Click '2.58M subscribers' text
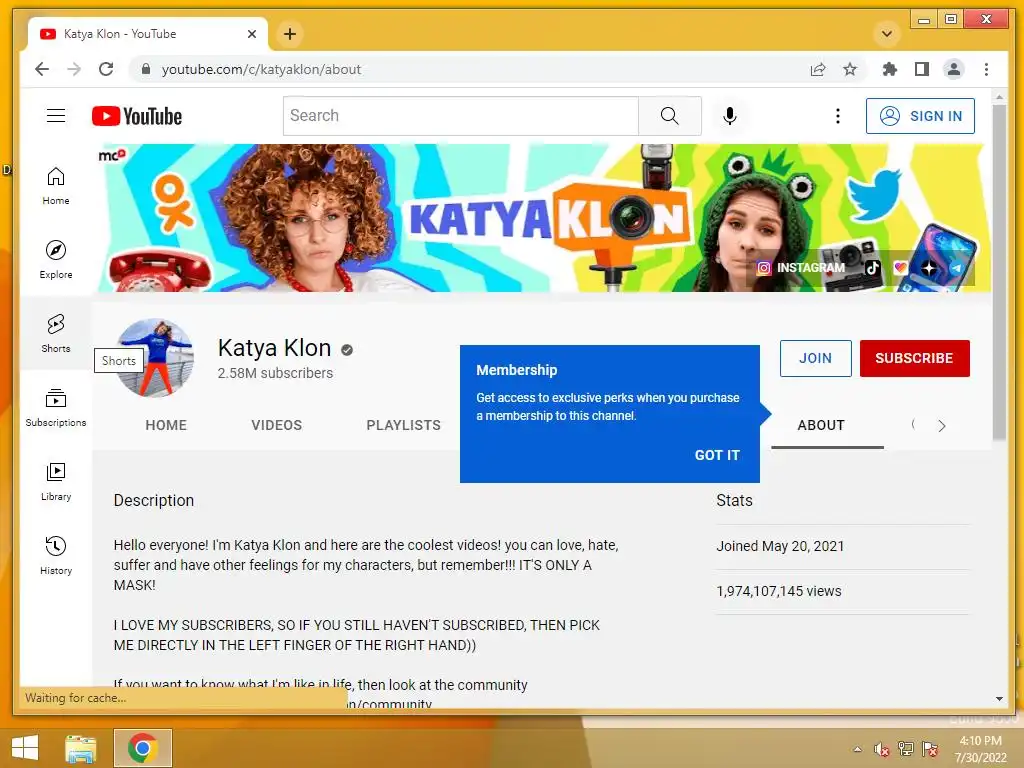 pyautogui.click(x=275, y=373)
